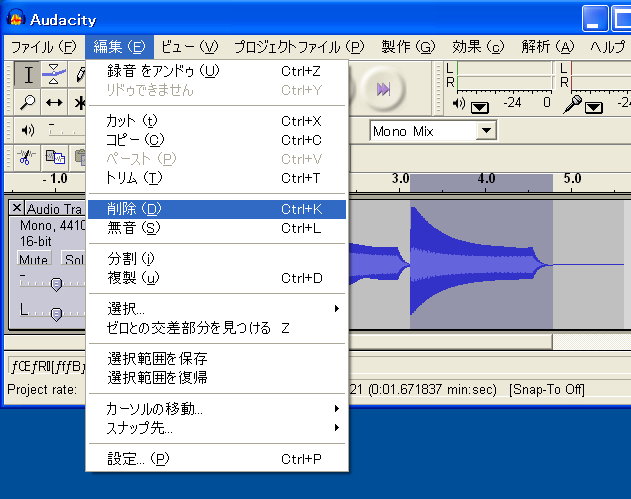This screenshot has height=499, width=631.
Task: Click the output volume slider
Action: click(66, 130)
